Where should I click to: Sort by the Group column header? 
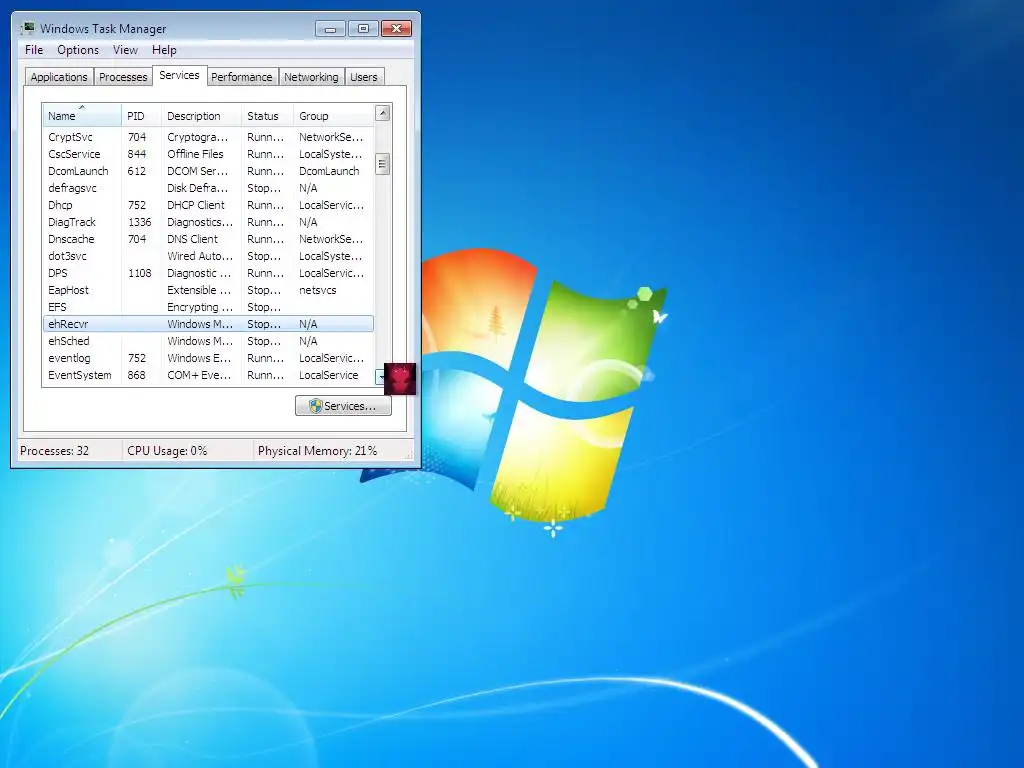tap(333, 116)
